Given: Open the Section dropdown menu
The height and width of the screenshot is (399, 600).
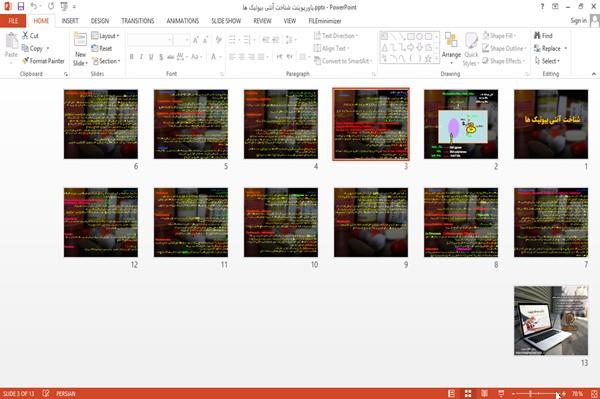Looking at the screenshot, I should pos(106,61).
